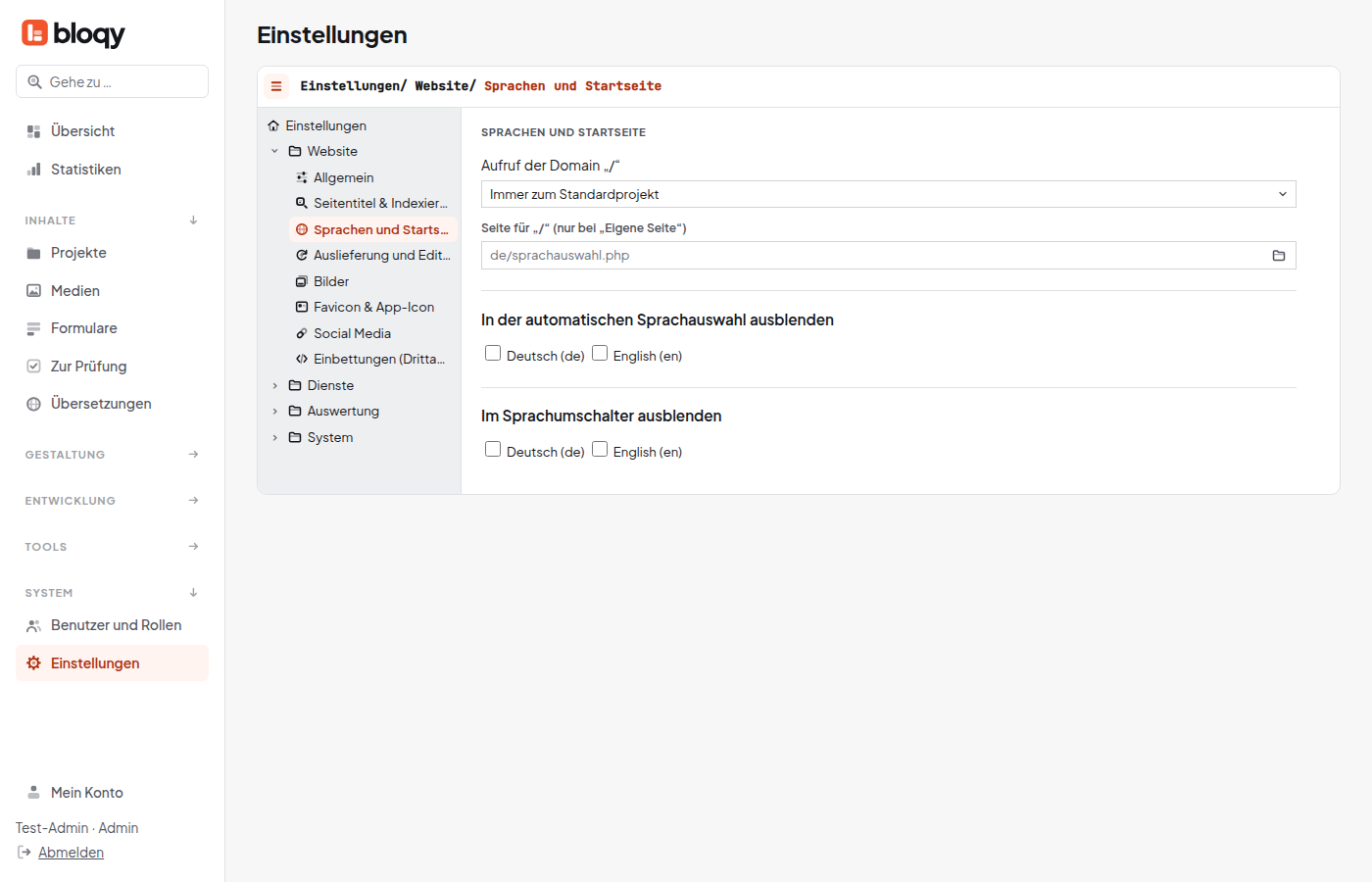Click the Formulare icon in sidebar
1372x882 pixels.
[33, 328]
